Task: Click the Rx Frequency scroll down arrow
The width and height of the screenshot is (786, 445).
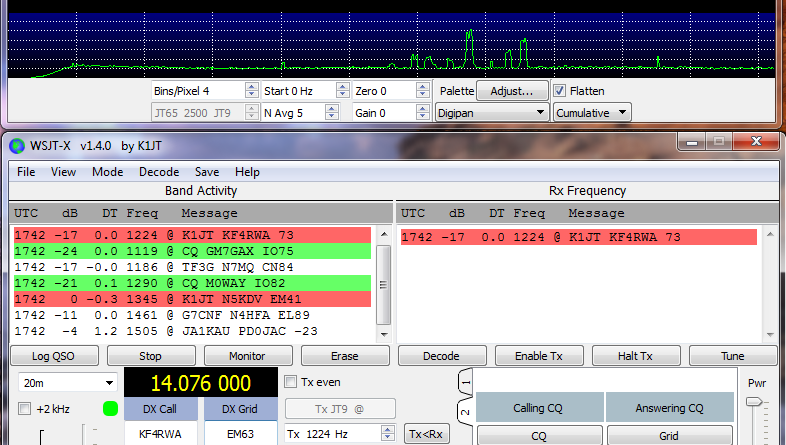Action: [x=770, y=335]
